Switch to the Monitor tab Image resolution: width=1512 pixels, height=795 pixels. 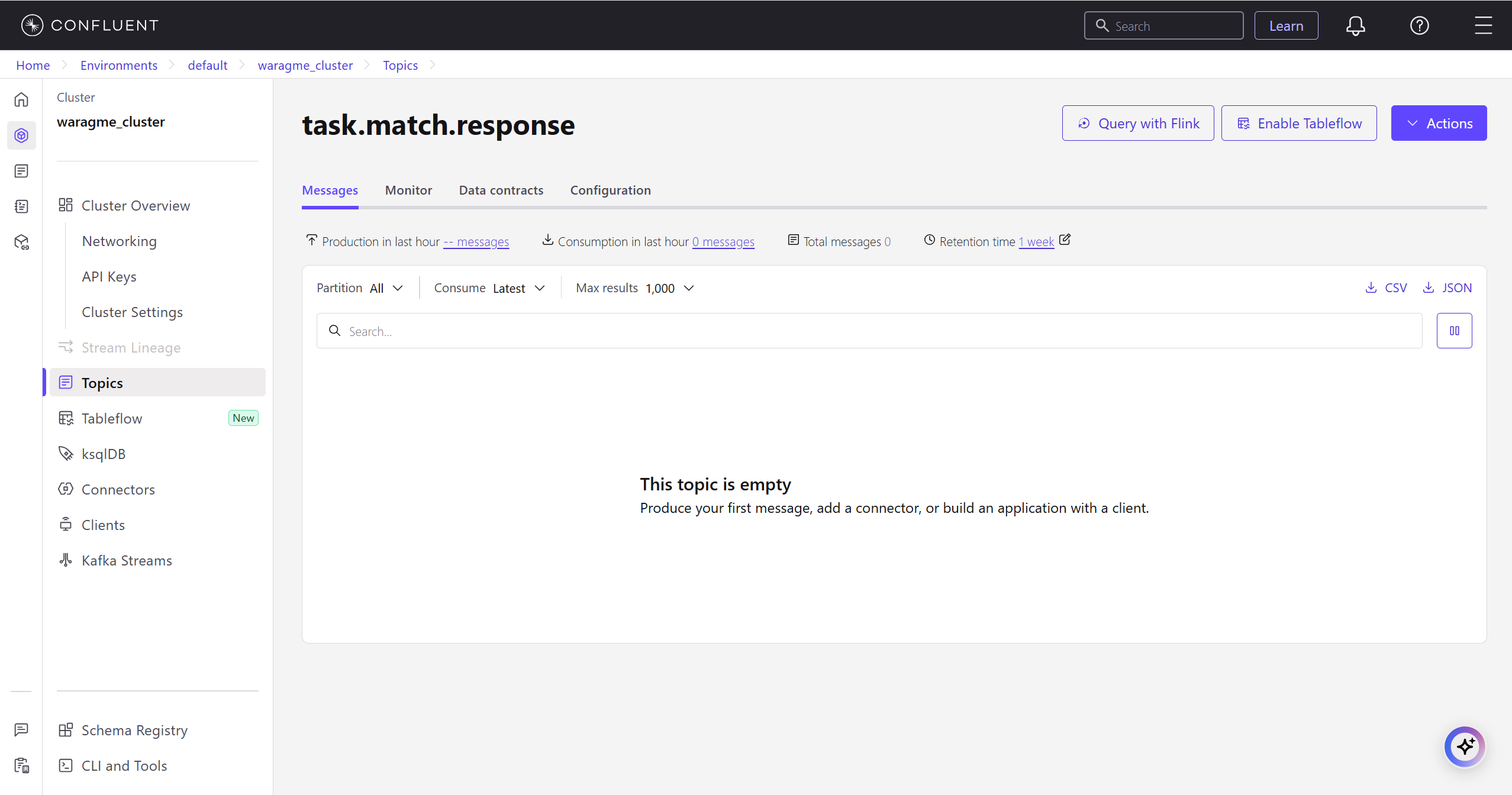tap(408, 190)
